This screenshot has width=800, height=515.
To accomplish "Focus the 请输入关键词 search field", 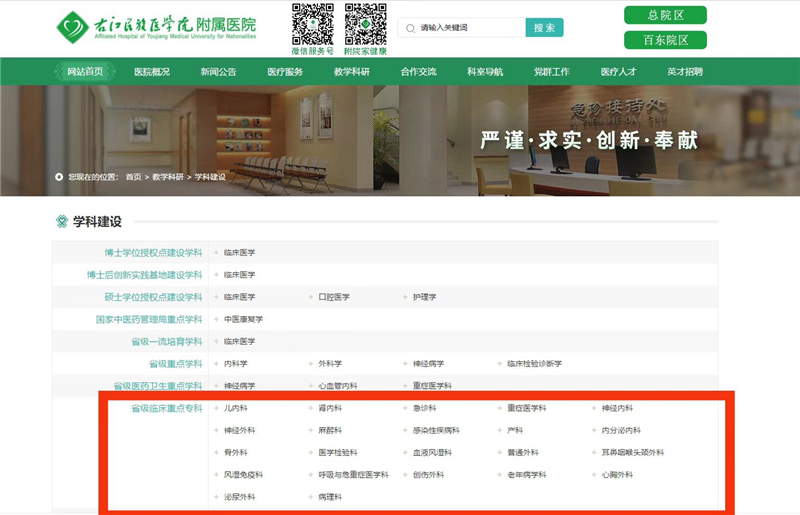I will coord(462,28).
